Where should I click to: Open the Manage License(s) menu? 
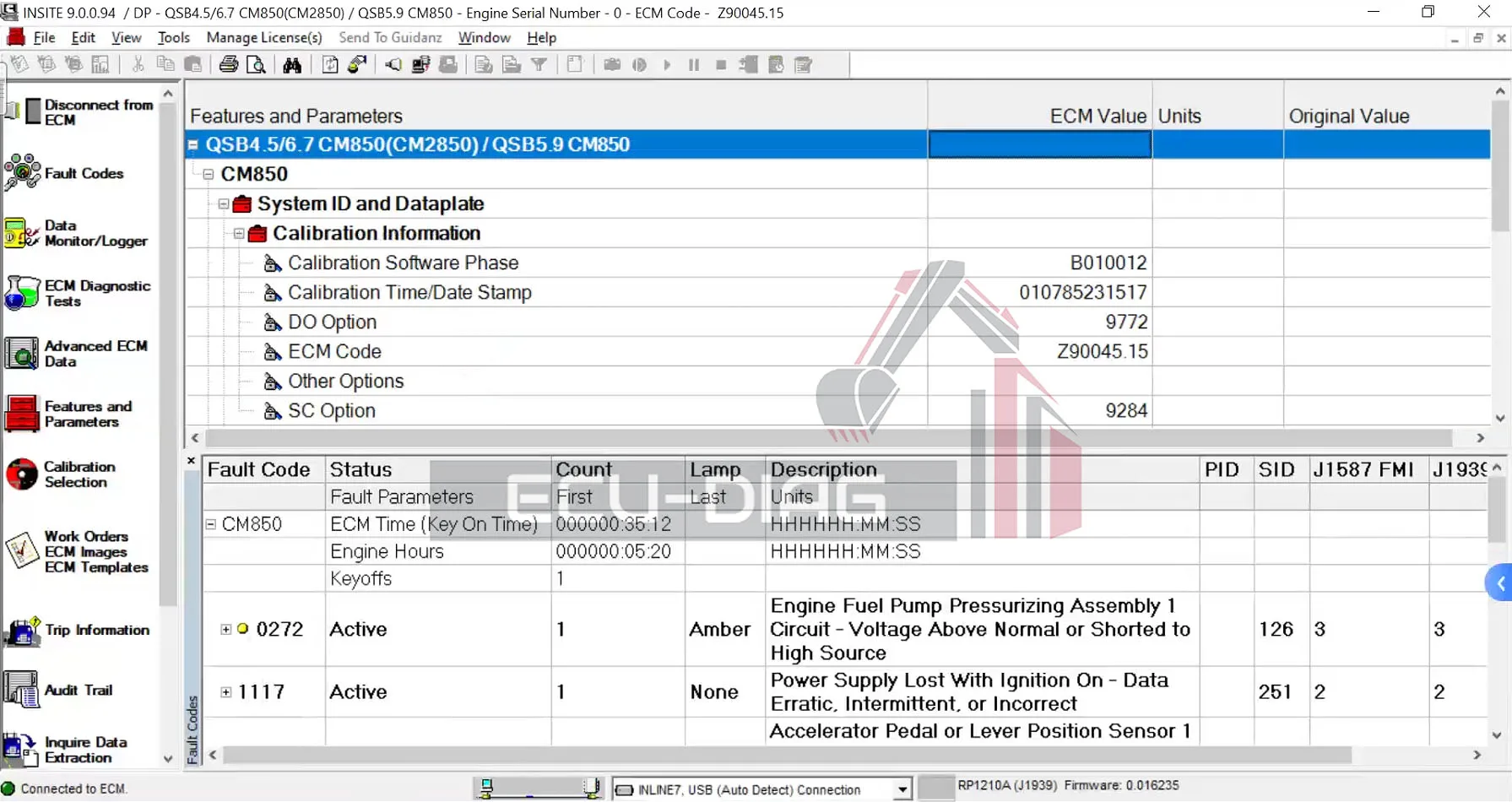[x=264, y=38]
